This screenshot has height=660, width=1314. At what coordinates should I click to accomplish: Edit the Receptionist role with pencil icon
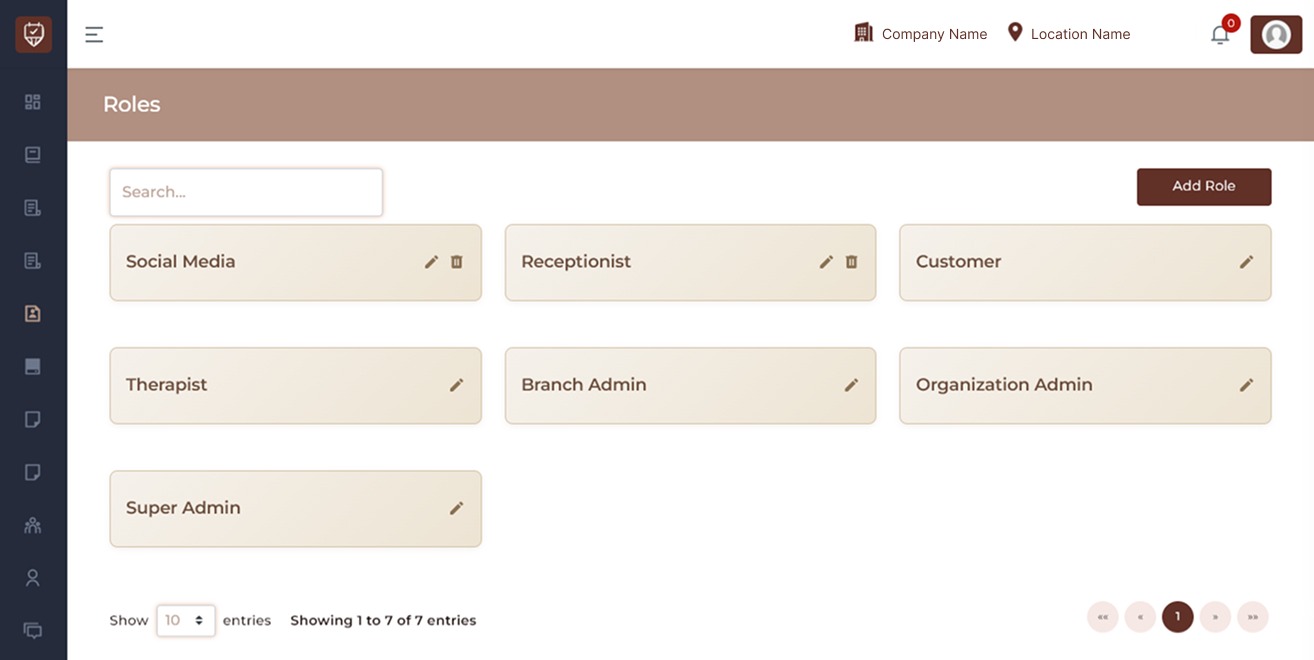[x=826, y=262]
